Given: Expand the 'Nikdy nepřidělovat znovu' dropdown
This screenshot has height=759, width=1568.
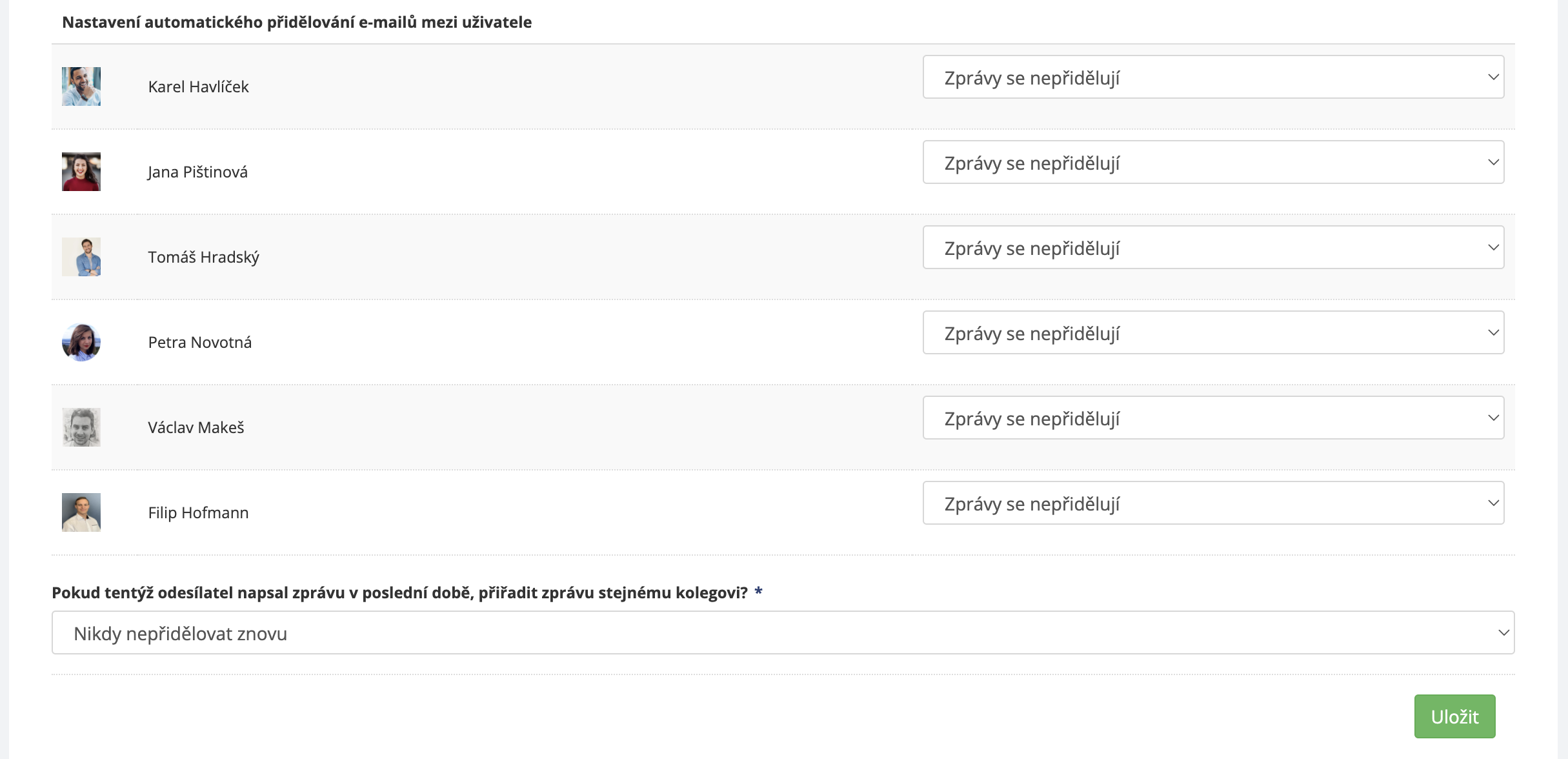Looking at the screenshot, I should pos(783,633).
